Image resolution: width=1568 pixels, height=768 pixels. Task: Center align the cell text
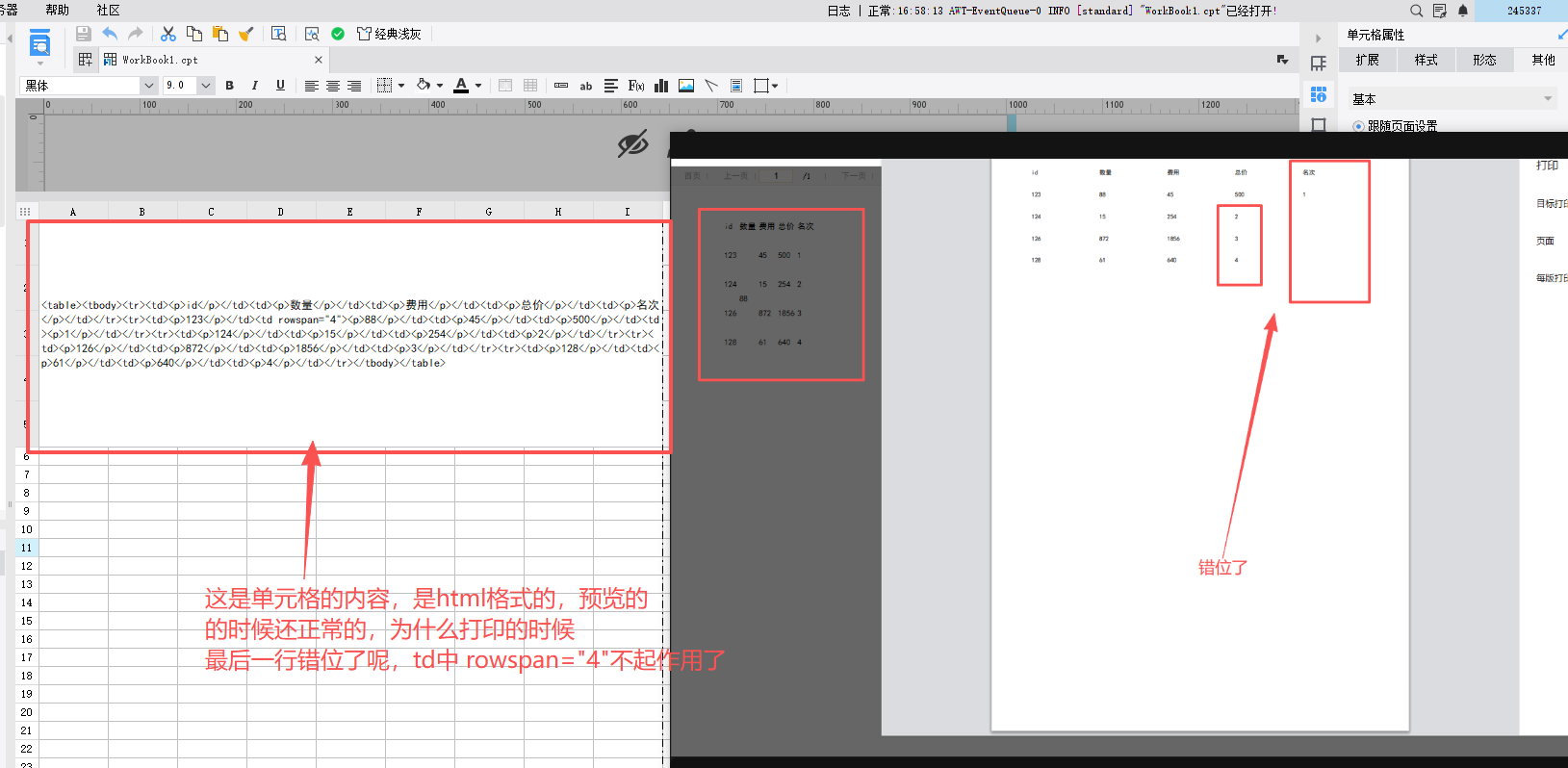333,86
